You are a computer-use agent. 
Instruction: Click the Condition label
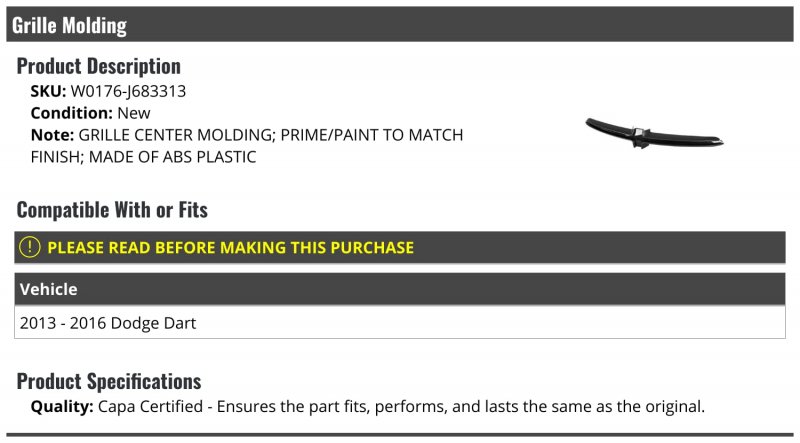[x=71, y=113]
